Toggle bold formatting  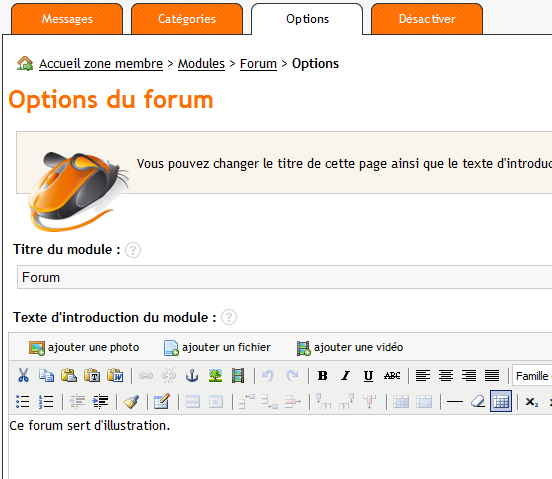click(x=322, y=376)
